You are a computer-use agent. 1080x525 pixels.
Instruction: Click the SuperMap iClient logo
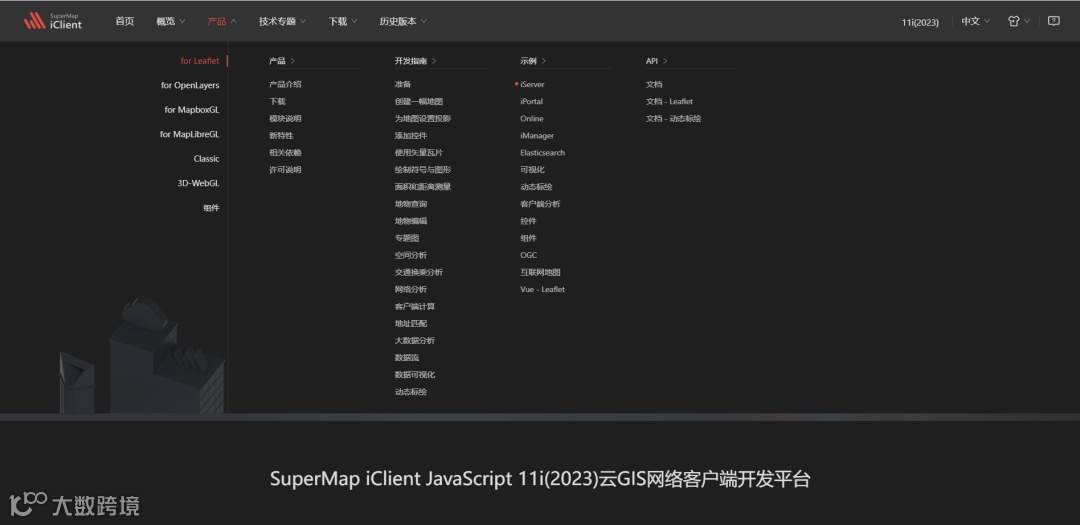point(53,21)
